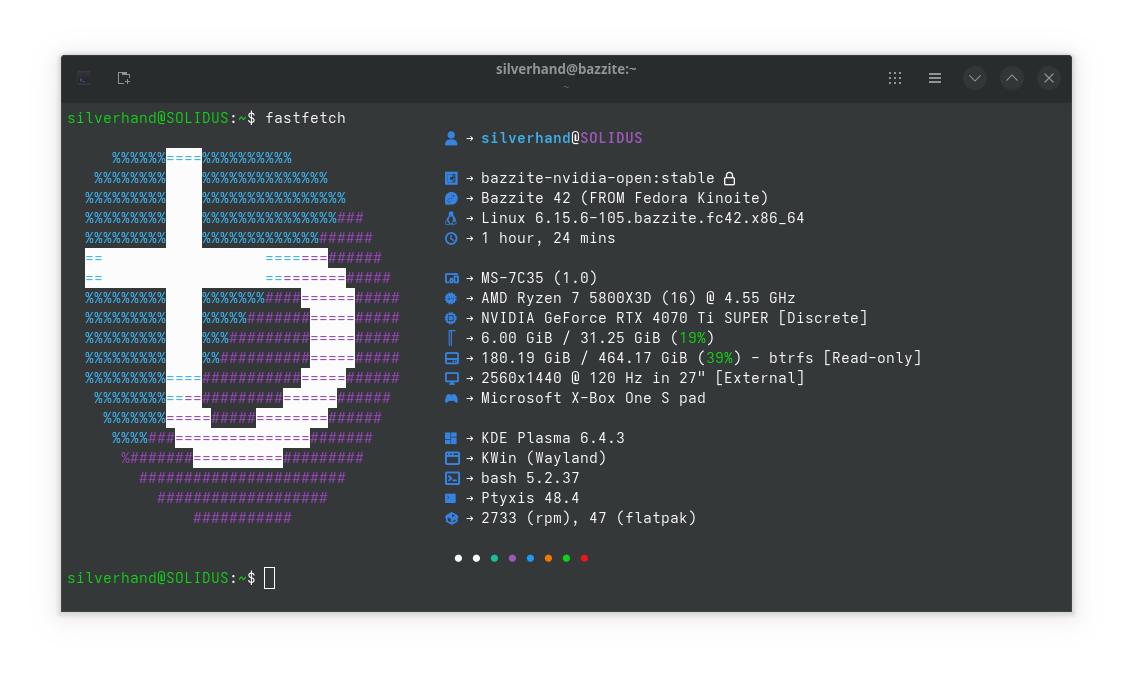Click the AMD Ryzen 7 5800X3D line
1133x679 pixels.
coord(638,298)
